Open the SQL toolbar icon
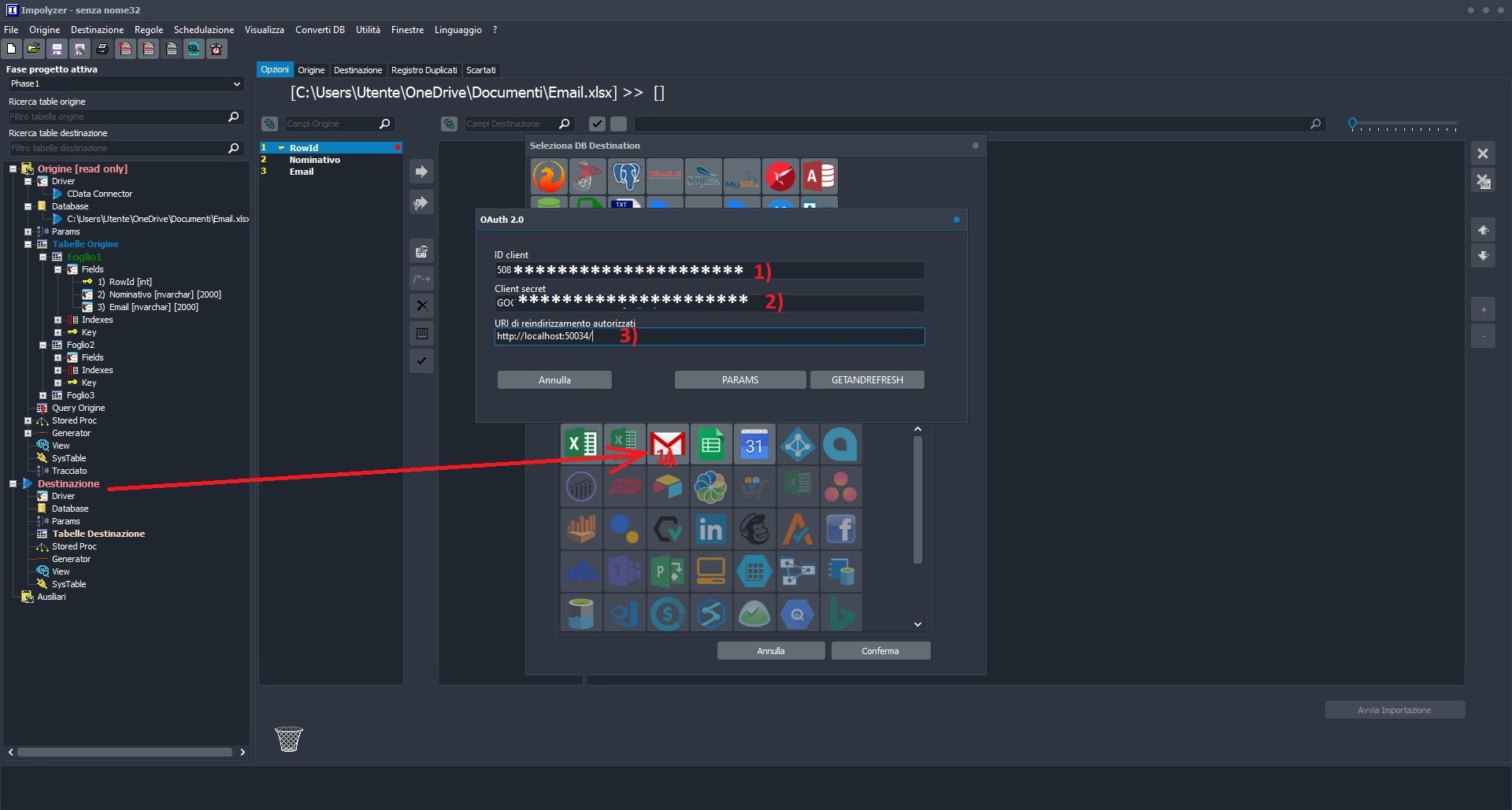Screen dimensions: 1512x810 194,49
